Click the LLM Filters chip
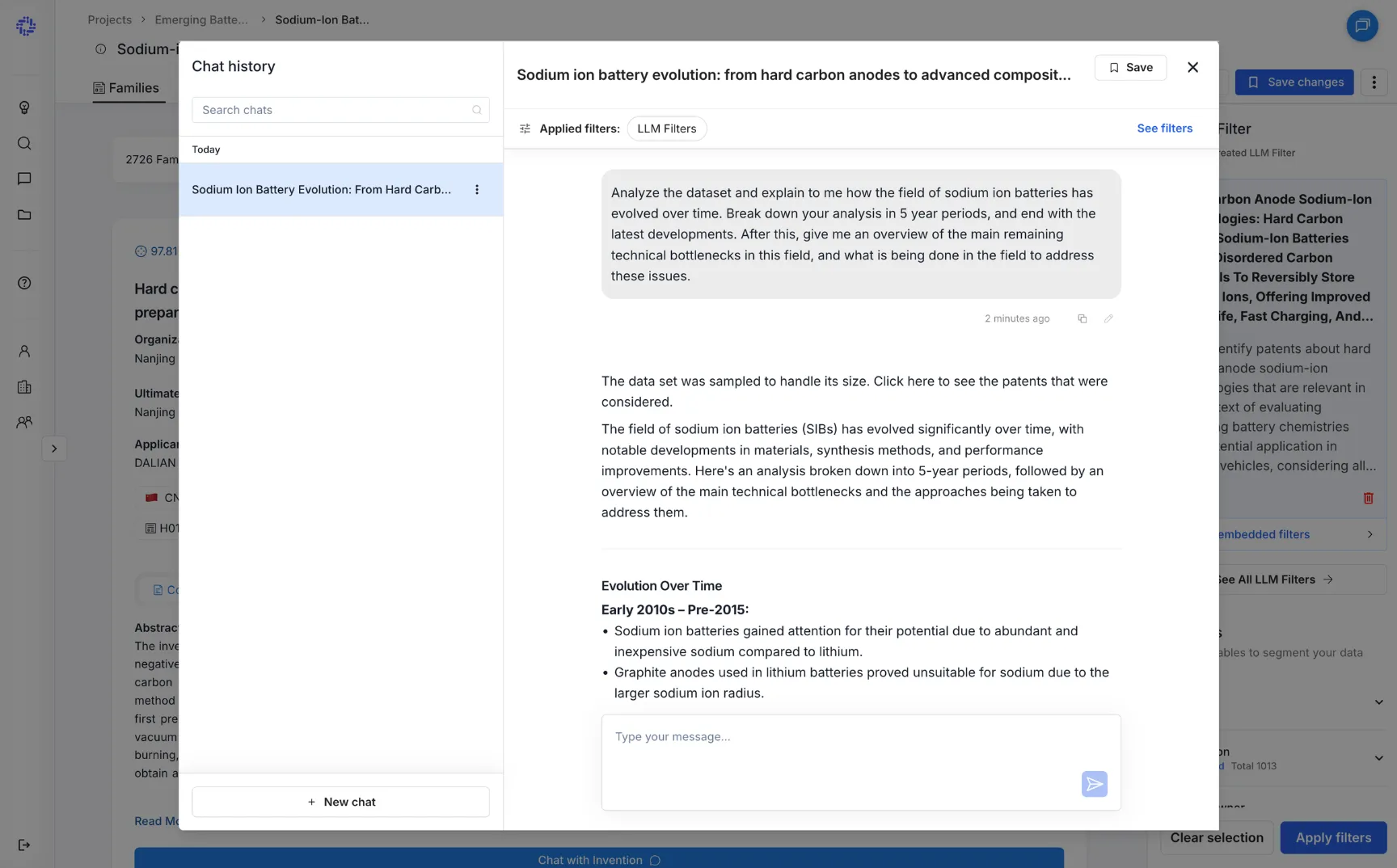This screenshot has width=1397, height=868. [666, 128]
